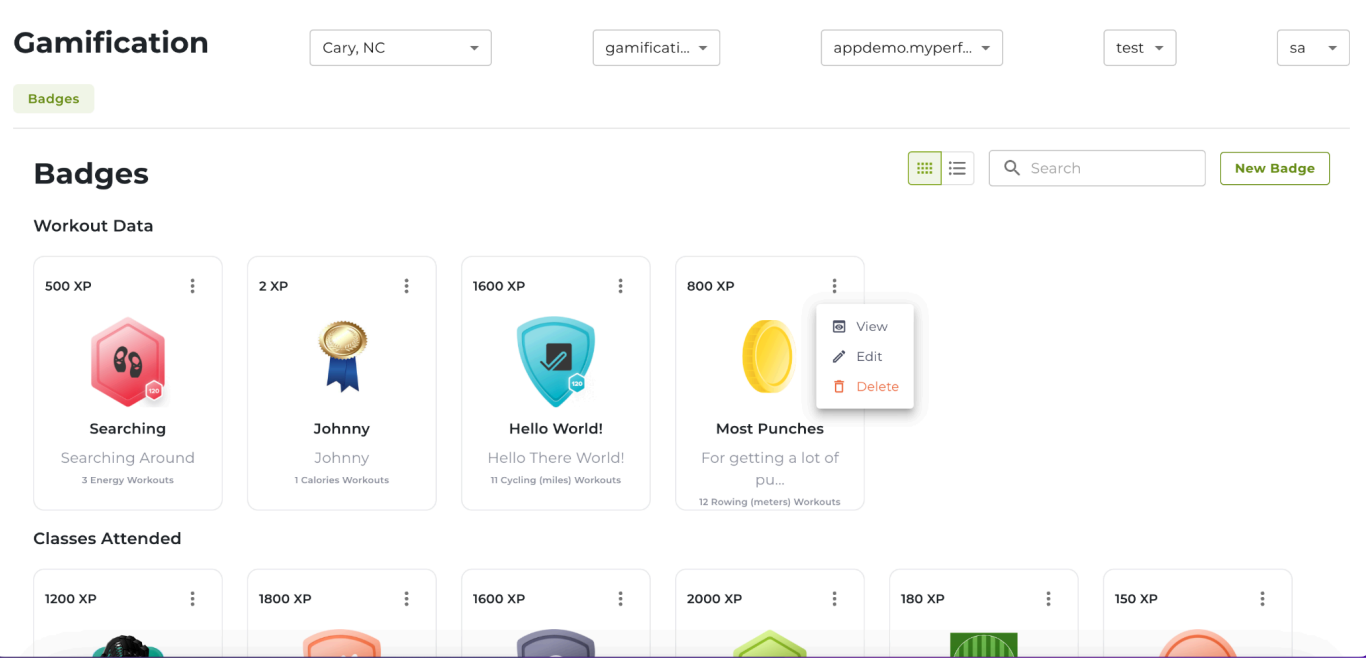Click the teal shield Hello World! icon
The image size is (1366, 660).
pyautogui.click(x=556, y=362)
